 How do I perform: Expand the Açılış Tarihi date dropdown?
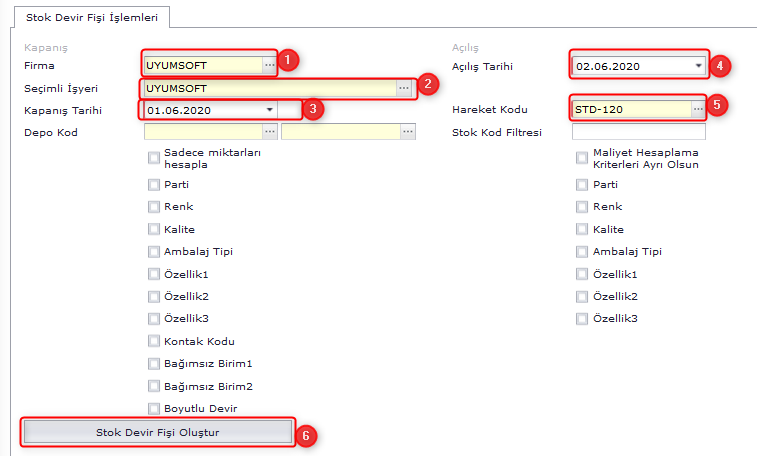(x=698, y=66)
